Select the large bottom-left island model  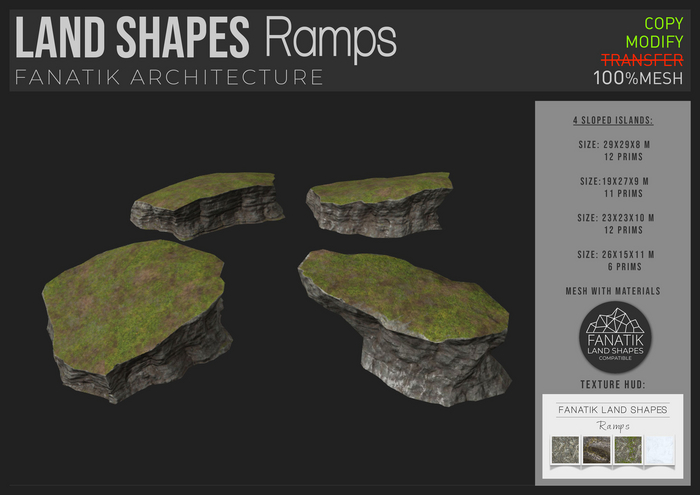pyautogui.click(x=136, y=320)
